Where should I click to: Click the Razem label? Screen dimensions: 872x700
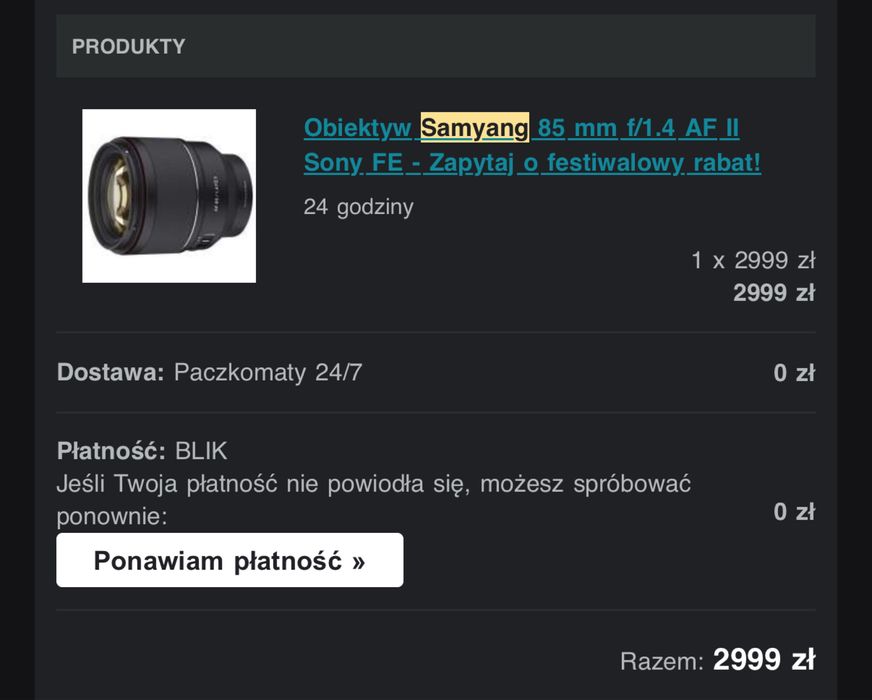click(x=662, y=661)
